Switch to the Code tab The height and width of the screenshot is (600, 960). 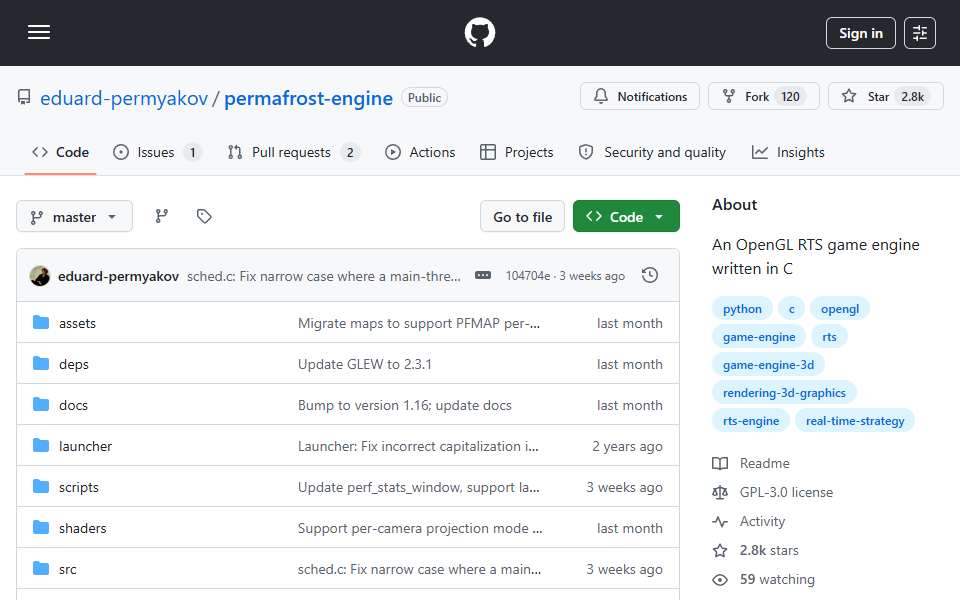coord(60,152)
